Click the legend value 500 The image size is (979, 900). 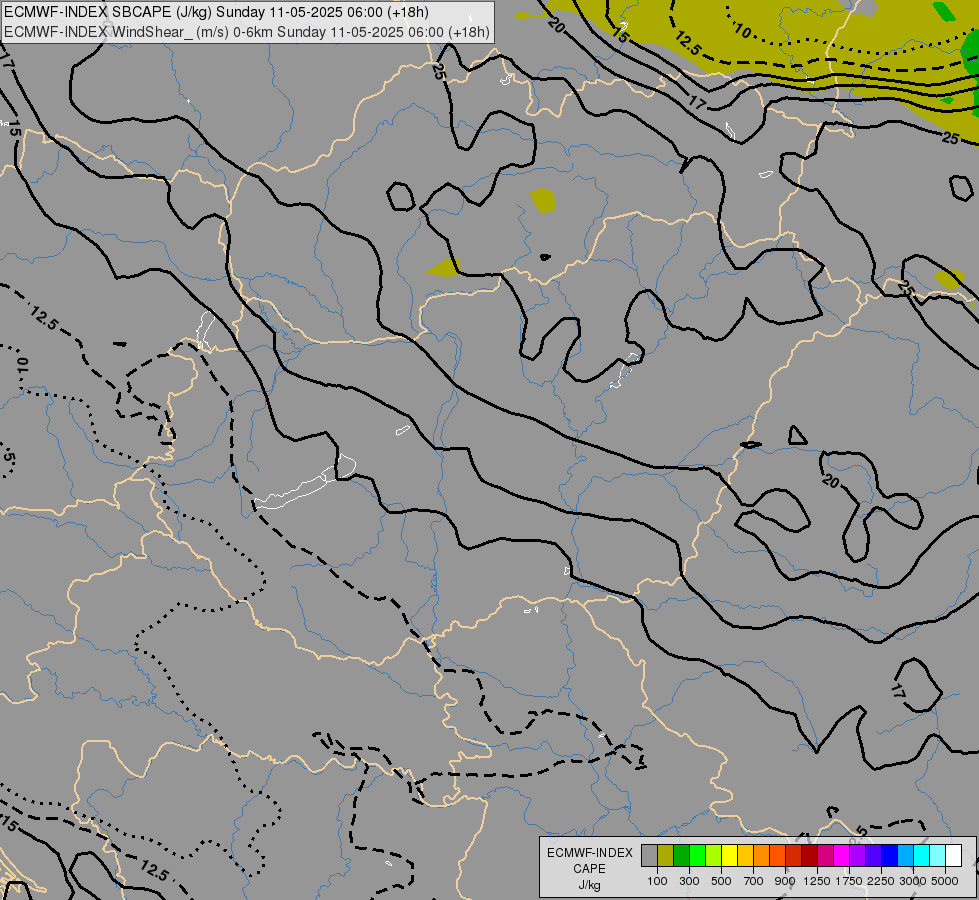coord(721,881)
